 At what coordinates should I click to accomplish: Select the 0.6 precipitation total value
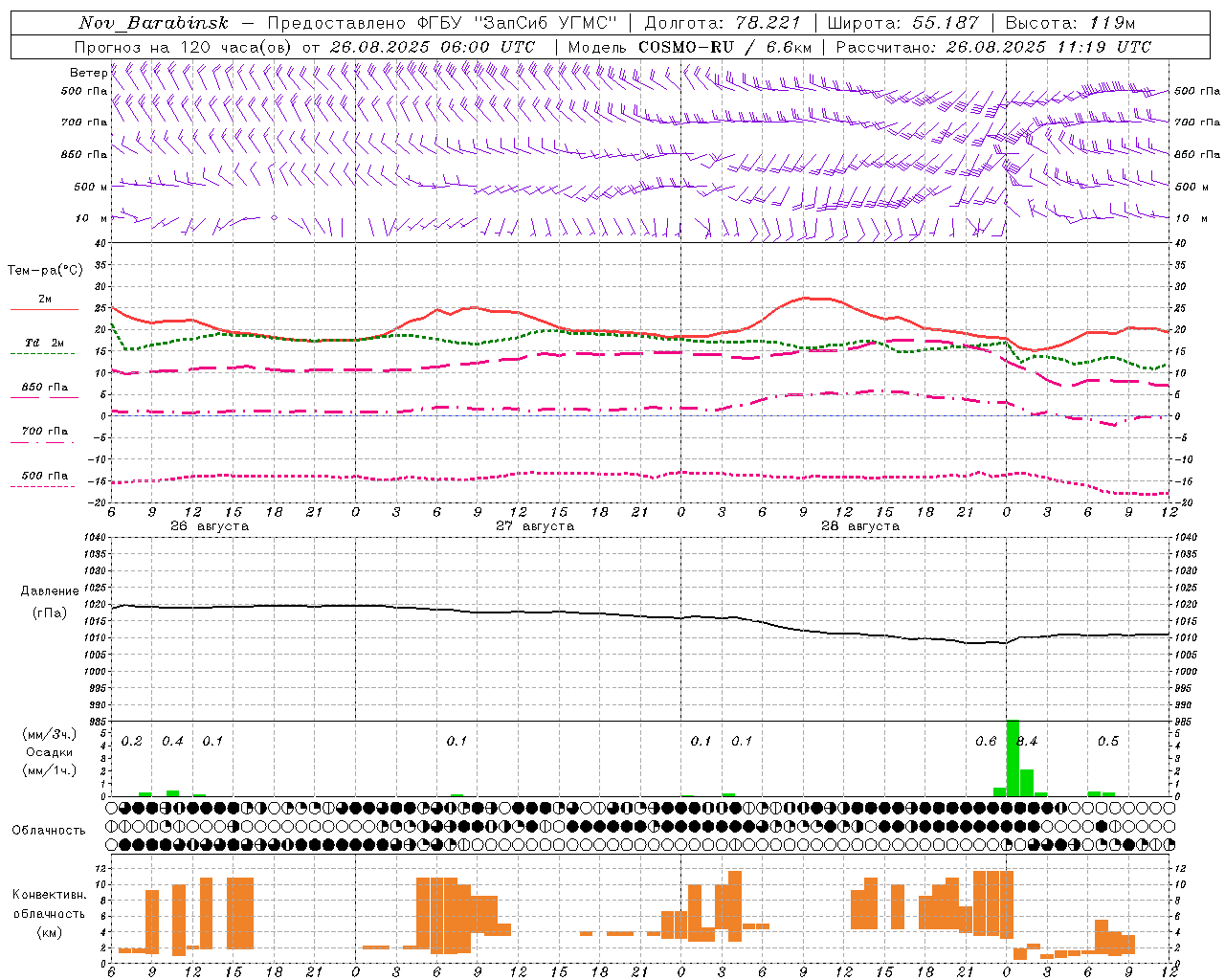coord(986,742)
